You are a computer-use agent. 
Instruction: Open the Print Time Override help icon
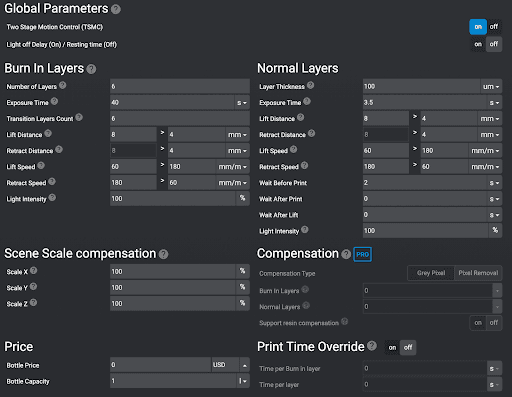pyautogui.click(x=372, y=346)
